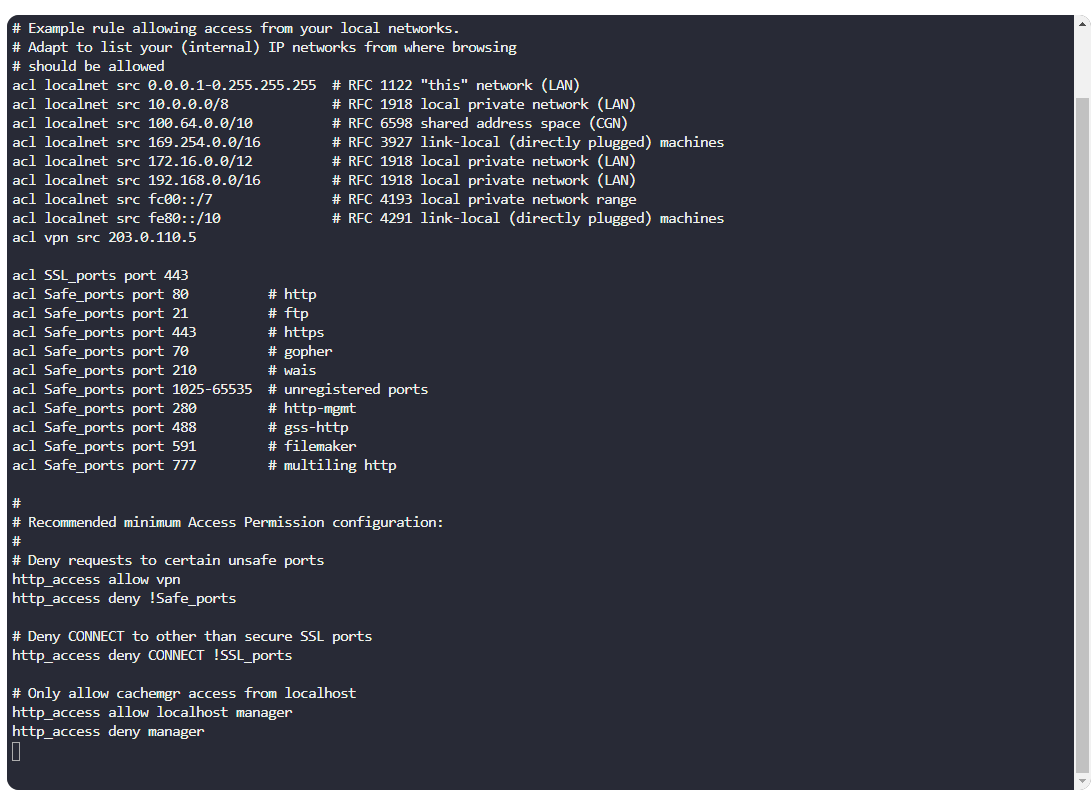1091x802 pixels.
Task: Click the "http_access deny manager" line
Action: [x=108, y=731]
